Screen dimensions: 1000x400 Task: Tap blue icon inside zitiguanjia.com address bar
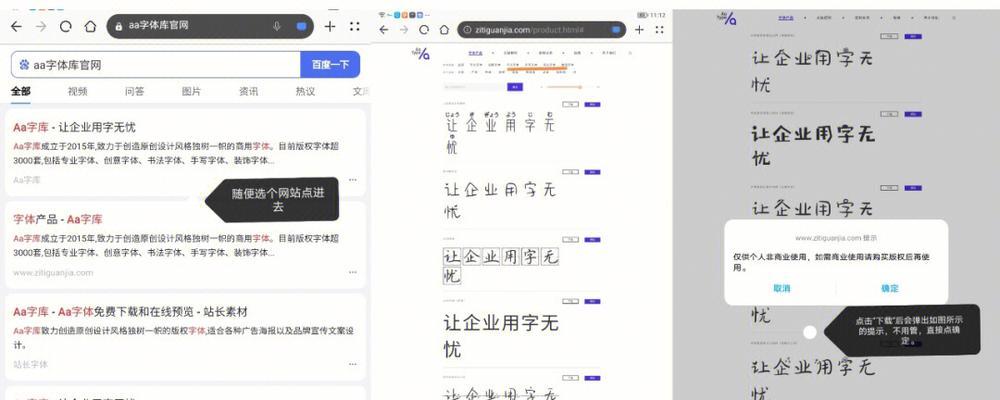616,30
